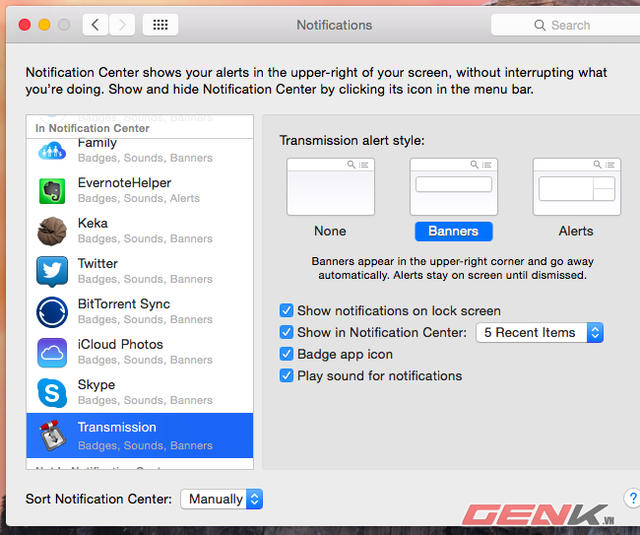640x535 pixels.
Task: Uncheck Badge app icon
Action: point(287,354)
